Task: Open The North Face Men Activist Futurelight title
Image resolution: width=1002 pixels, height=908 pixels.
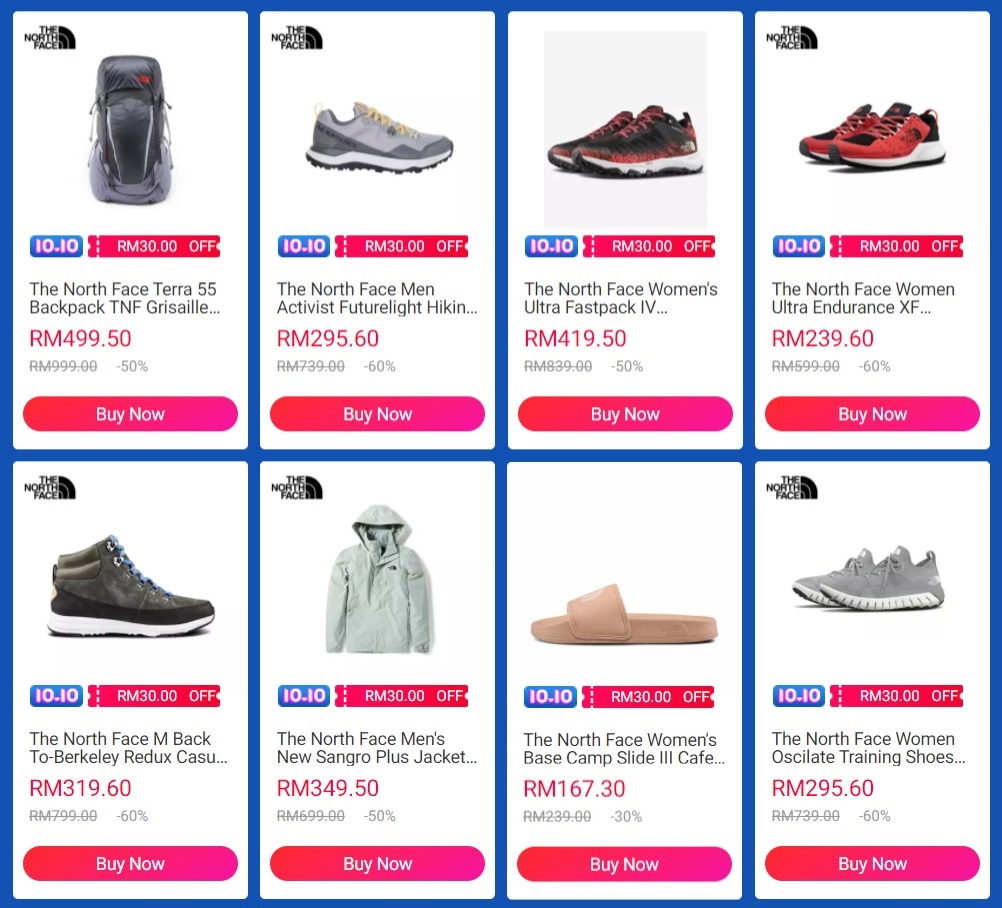Action: click(377, 298)
